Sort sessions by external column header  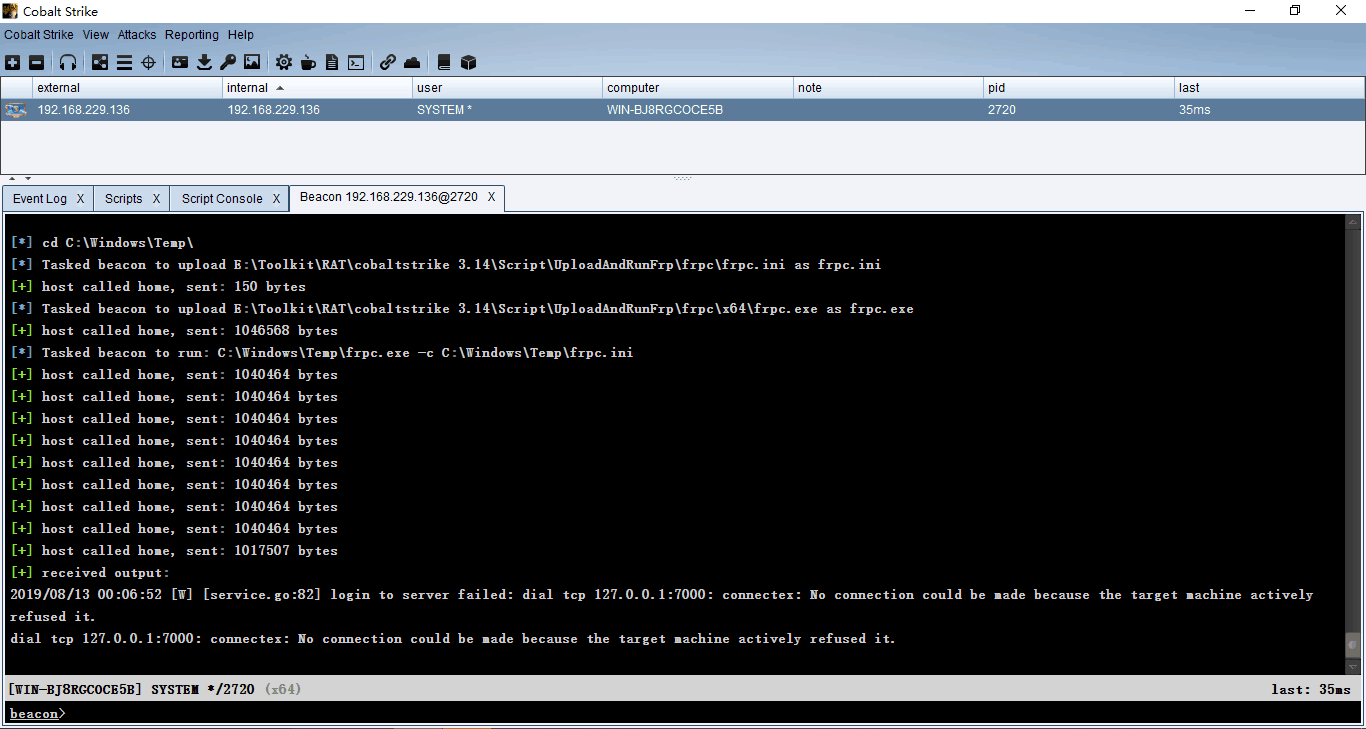[127, 88]
